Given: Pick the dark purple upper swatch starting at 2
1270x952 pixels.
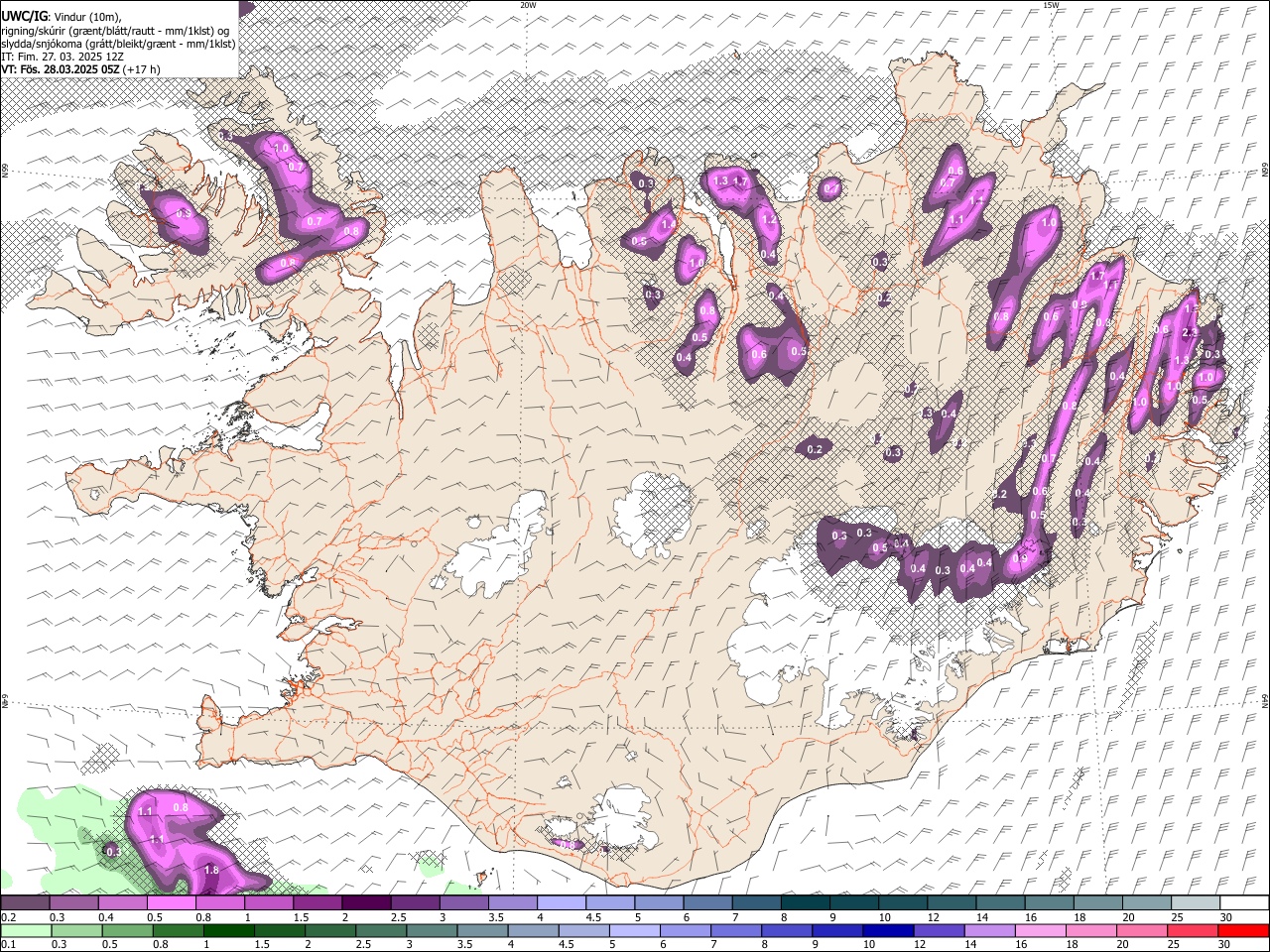Looking at the screenshot, I should click(x=366, y=903).
